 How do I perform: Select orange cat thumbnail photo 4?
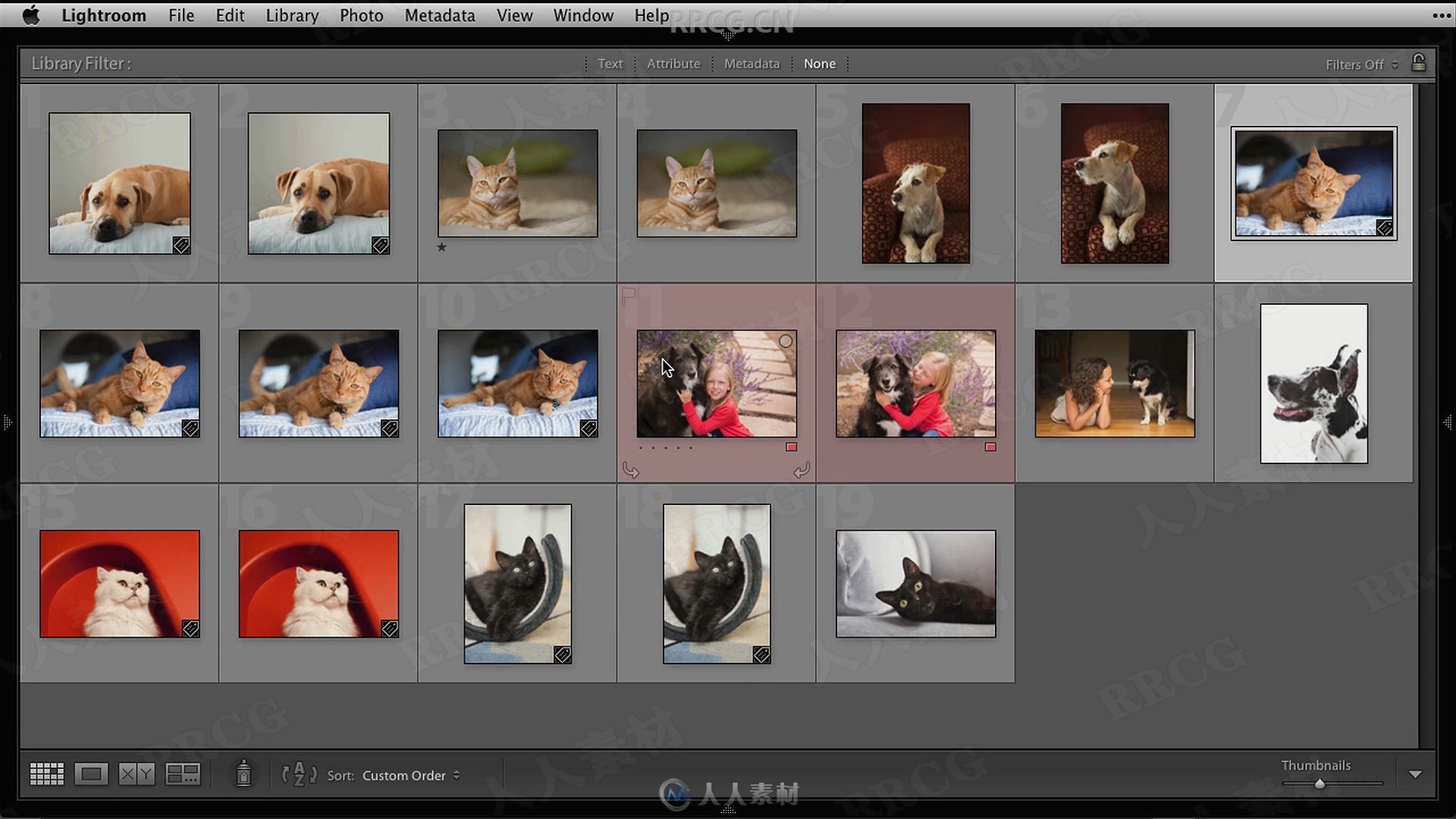click(x=717, y=184)
